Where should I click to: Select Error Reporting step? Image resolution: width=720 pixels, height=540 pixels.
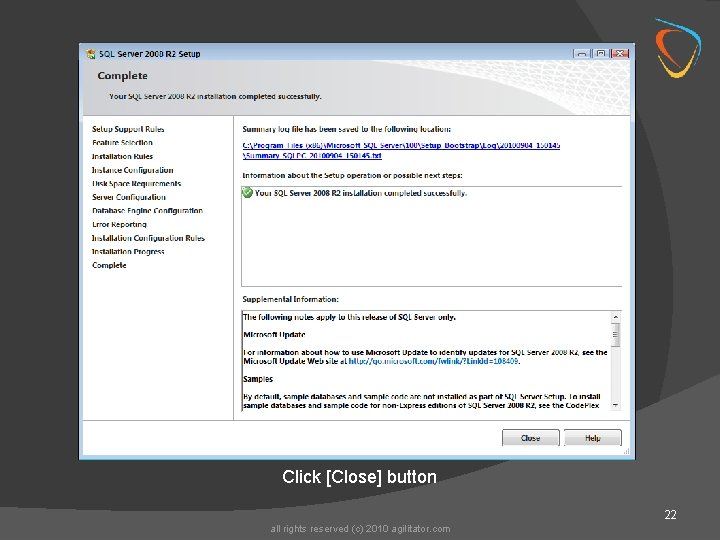point(119,224)
